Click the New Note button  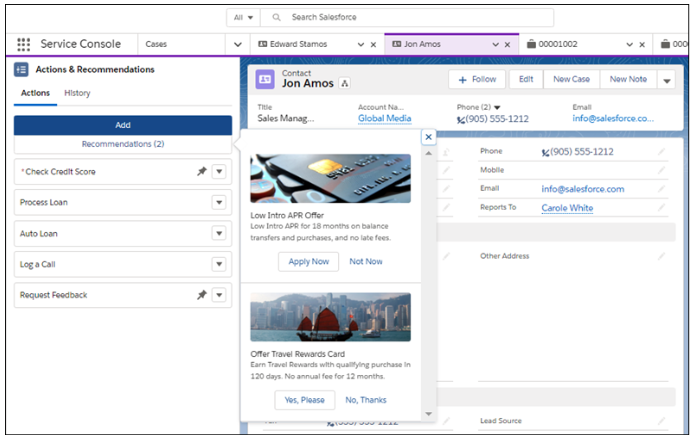pos(628,79)
